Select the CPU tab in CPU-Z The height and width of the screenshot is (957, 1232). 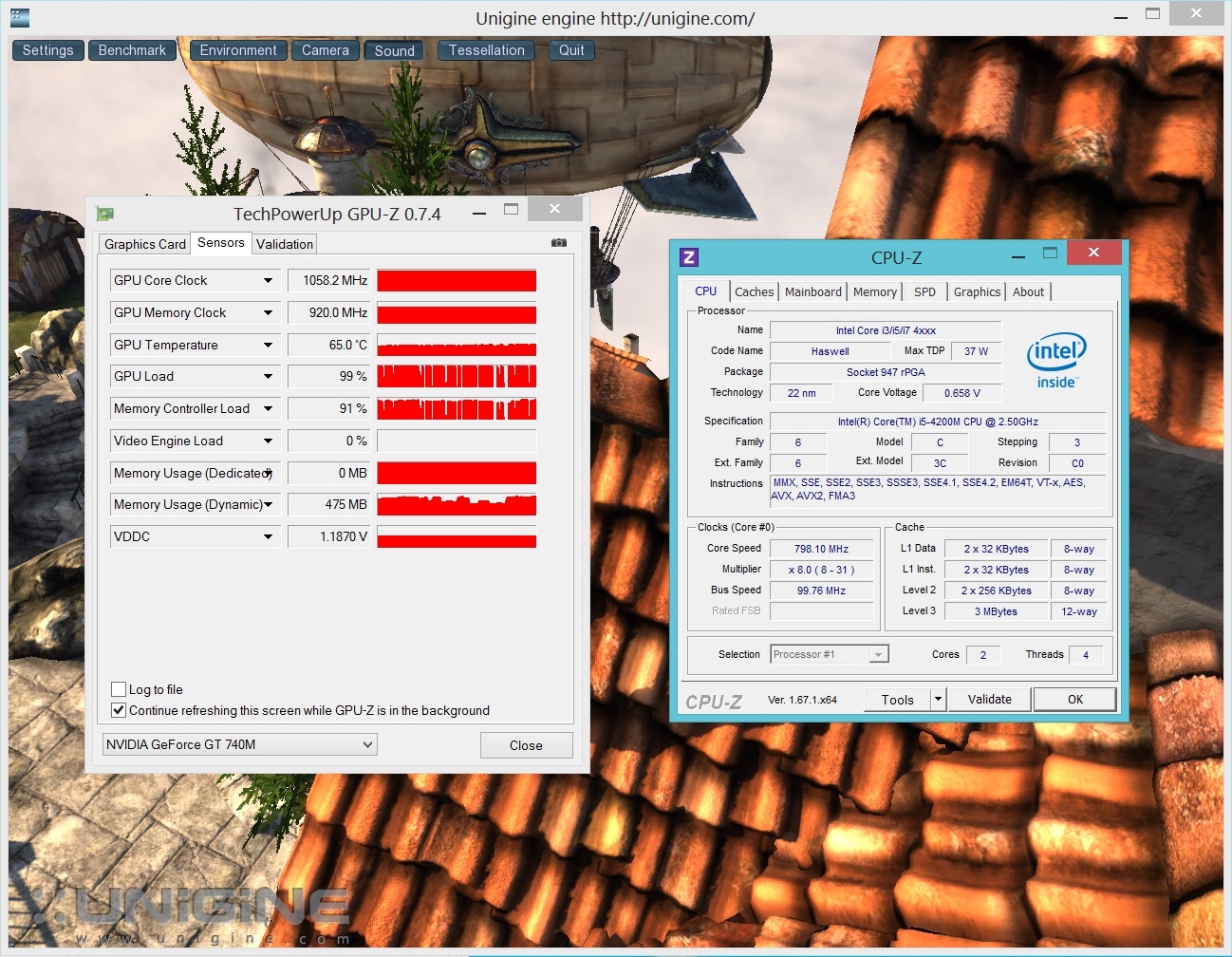tap(706, 291)
